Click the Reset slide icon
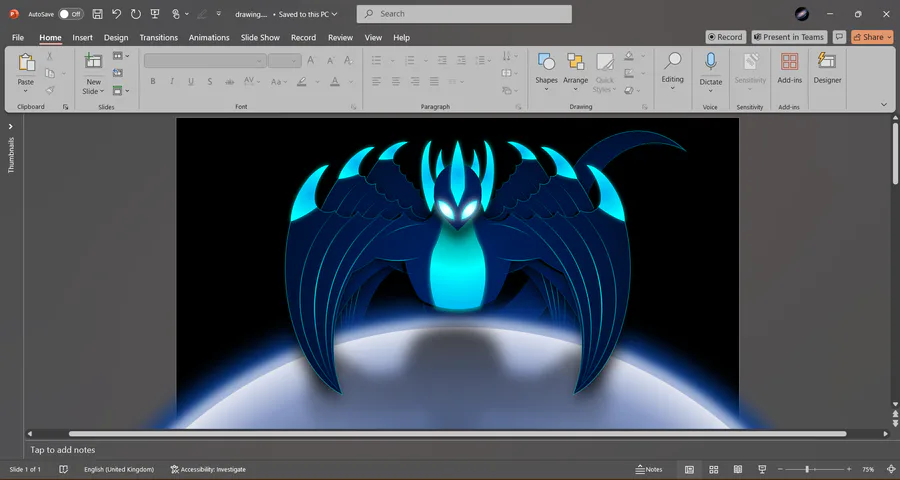This screenshot has width=900, height=480. click(118, 73)
